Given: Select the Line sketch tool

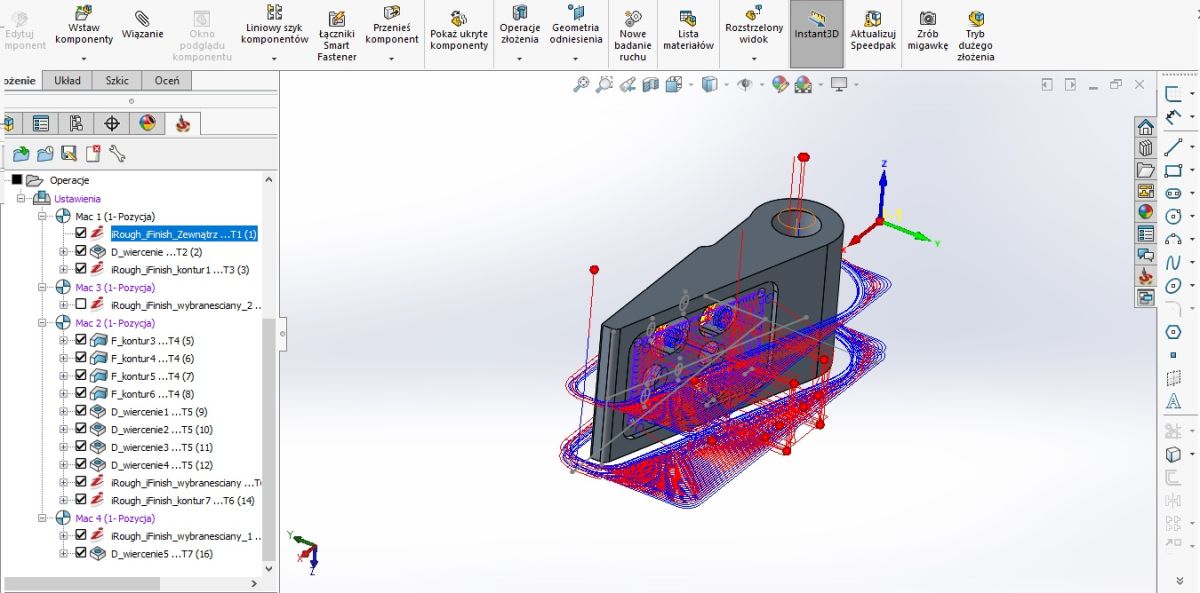Looking at the screenshot, I should [1173, 146].
